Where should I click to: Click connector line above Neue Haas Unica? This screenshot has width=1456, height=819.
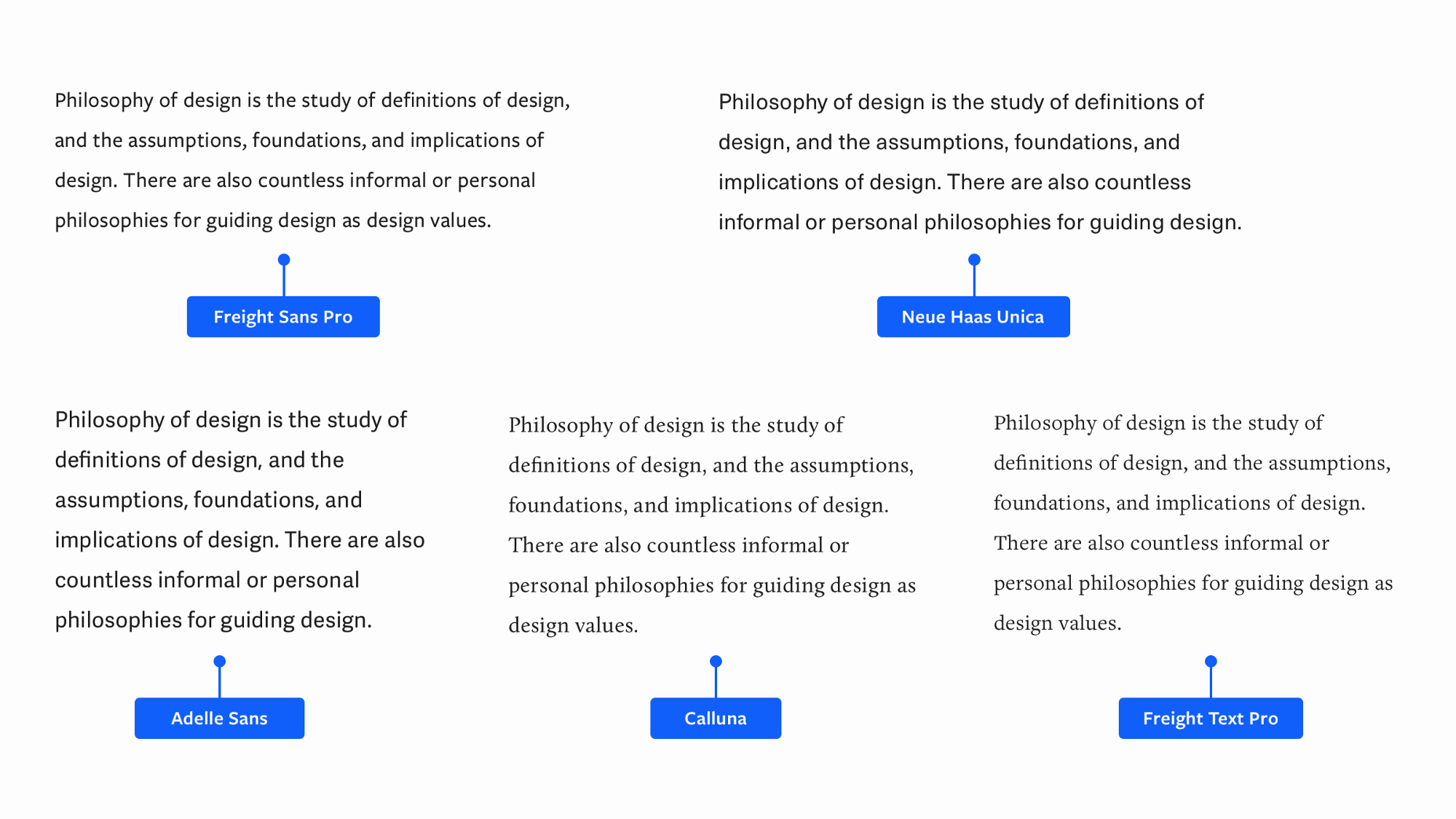pos(974,281)
